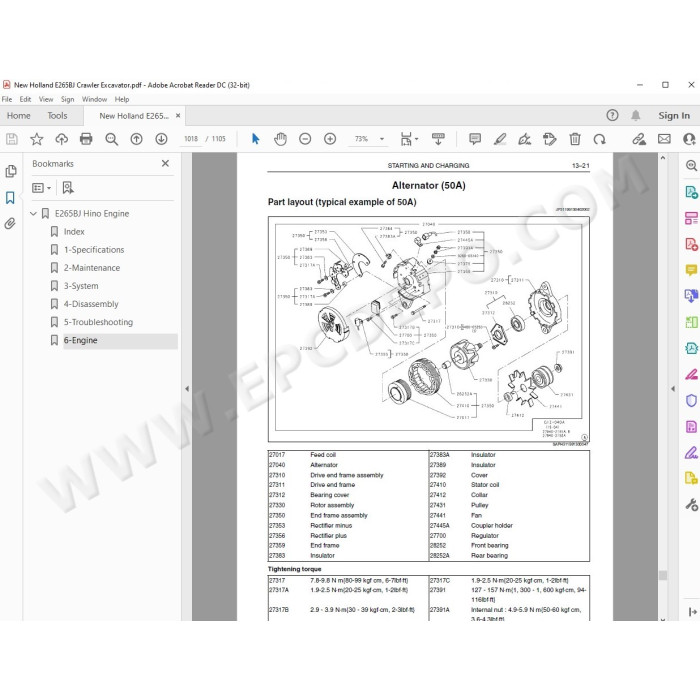Add a sticky note comment
This screenshot has width=700, height=700.
pos(475,139)
